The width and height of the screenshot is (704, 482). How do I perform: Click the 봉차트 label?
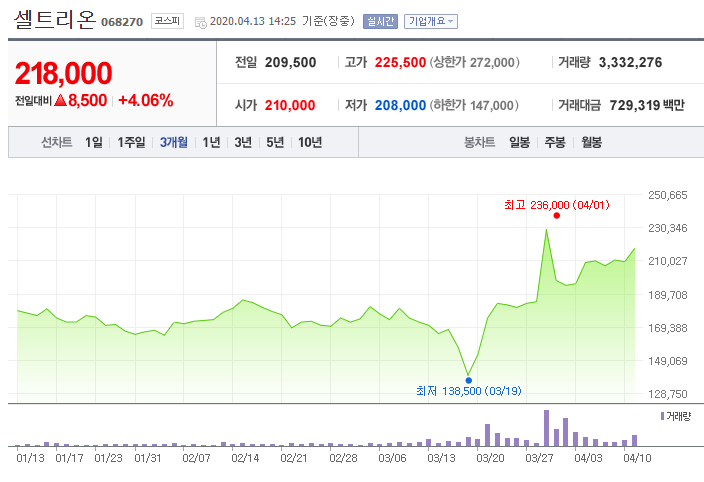[x=479, y=142]
